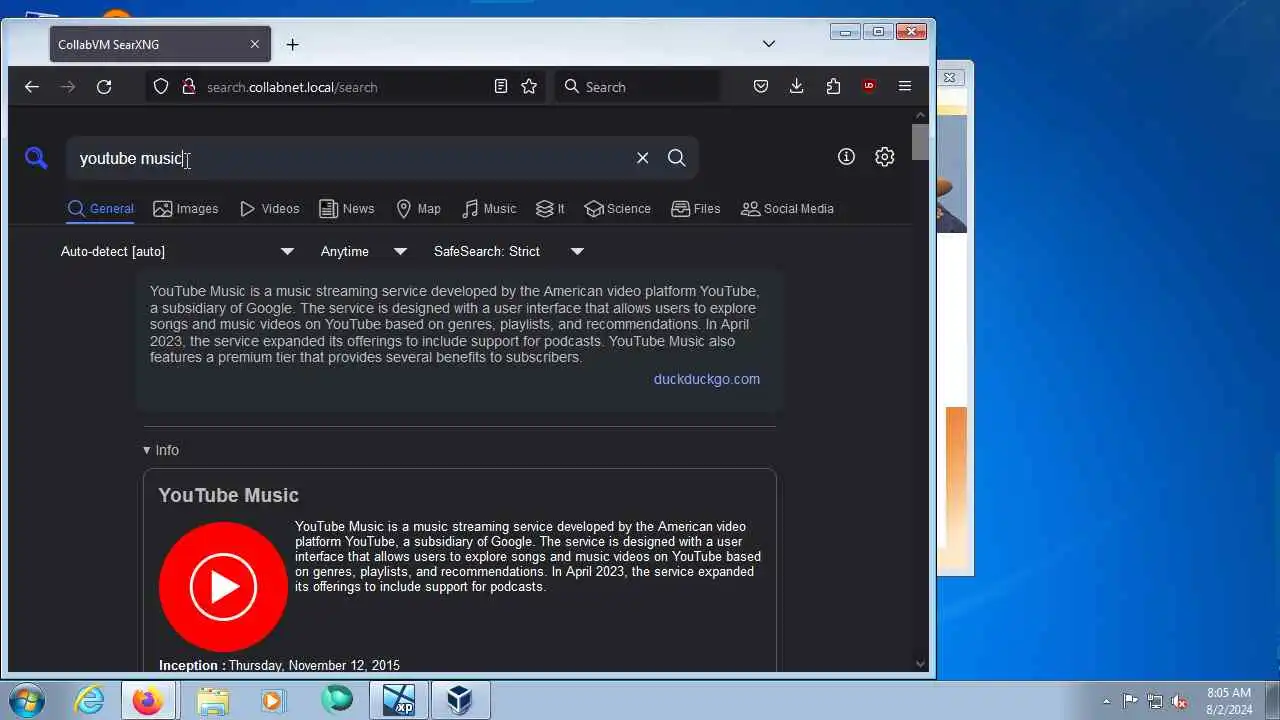Focus the Firefox Search box
The width and height of the screenshot is (1280, 720).
(x=640, y=87)
